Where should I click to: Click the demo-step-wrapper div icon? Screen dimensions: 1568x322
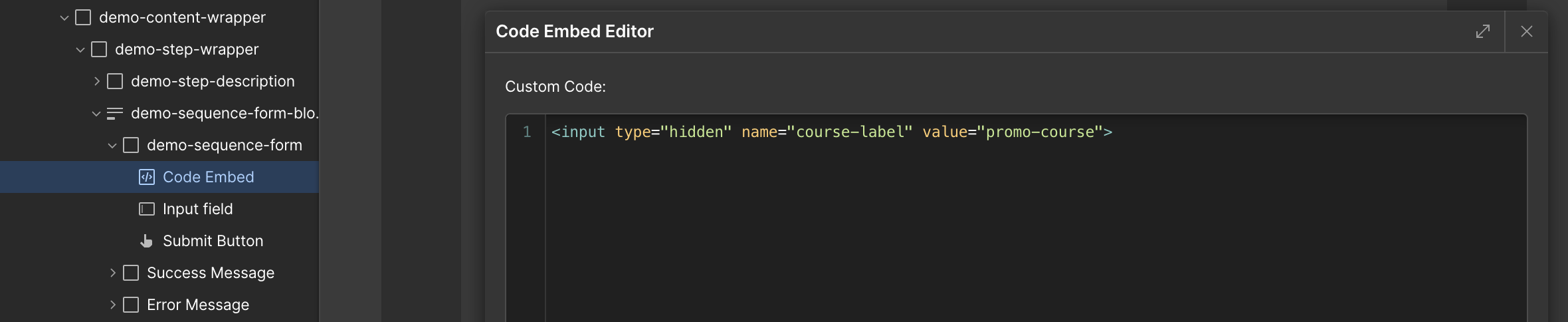[x=99, y=49]
